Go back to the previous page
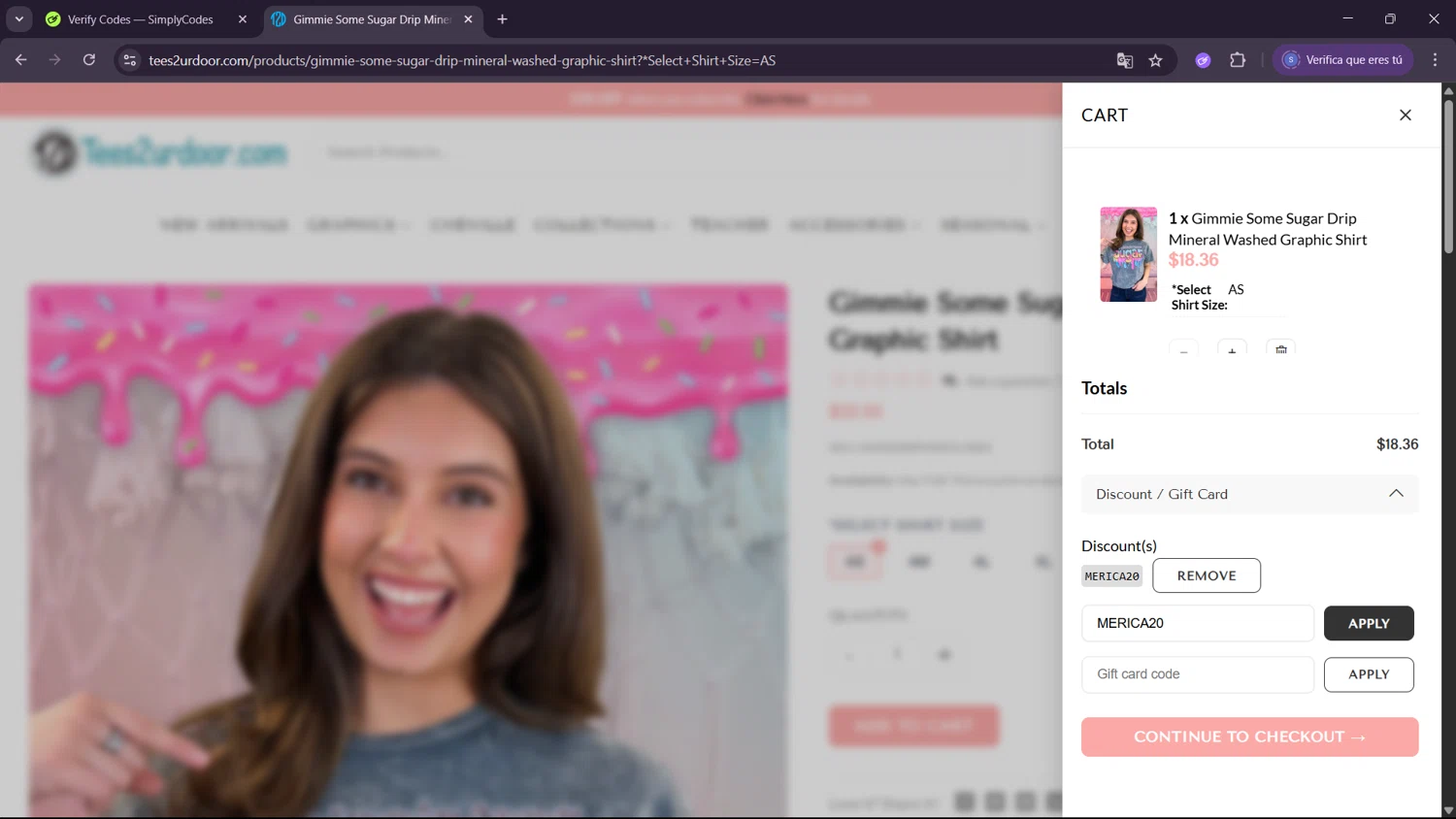This screenshot has width=1456, height=819. click(21, 60)
